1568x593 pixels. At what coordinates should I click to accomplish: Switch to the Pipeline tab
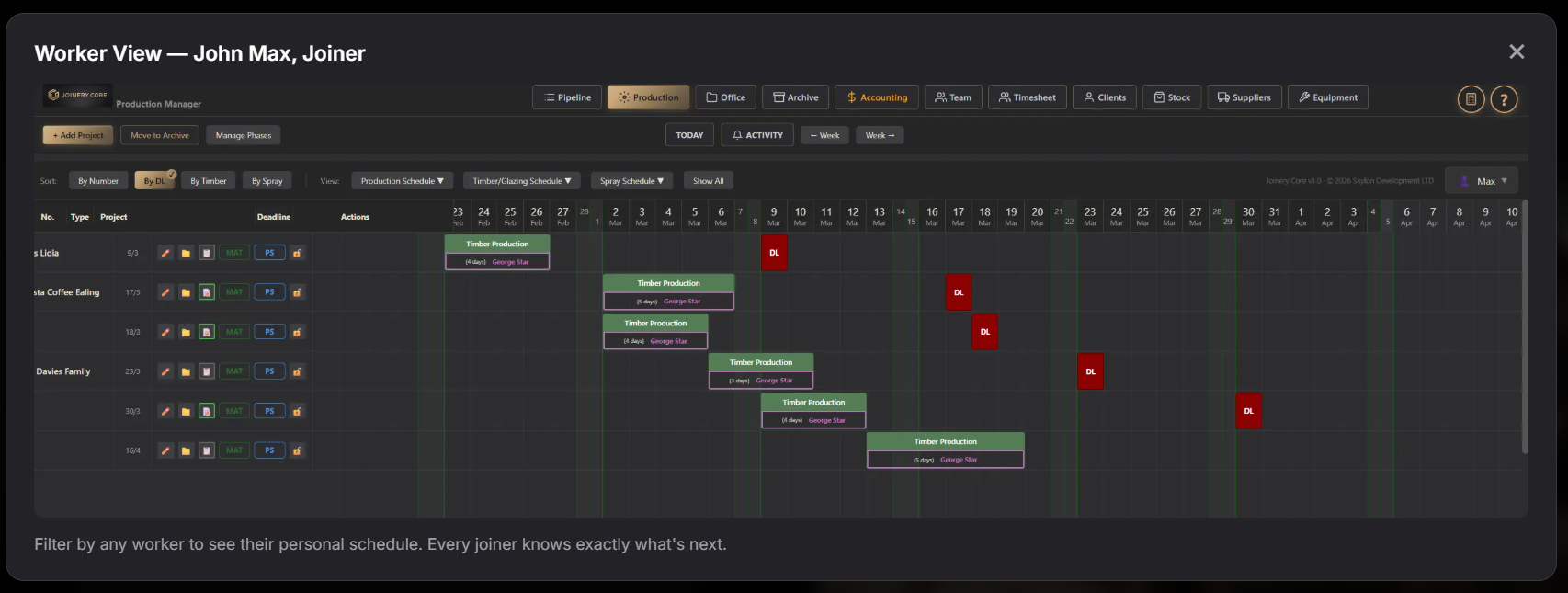click(x=567, y=97)
